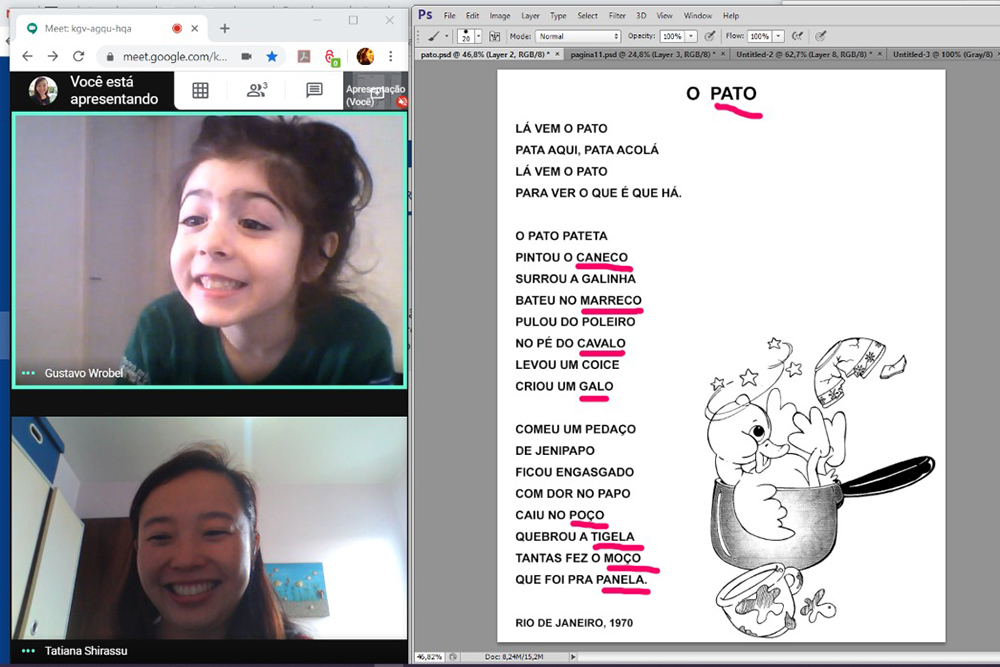
Task: Open the Window menu in Photoshop
Action: pyautogui.click(x=698, y=16)
